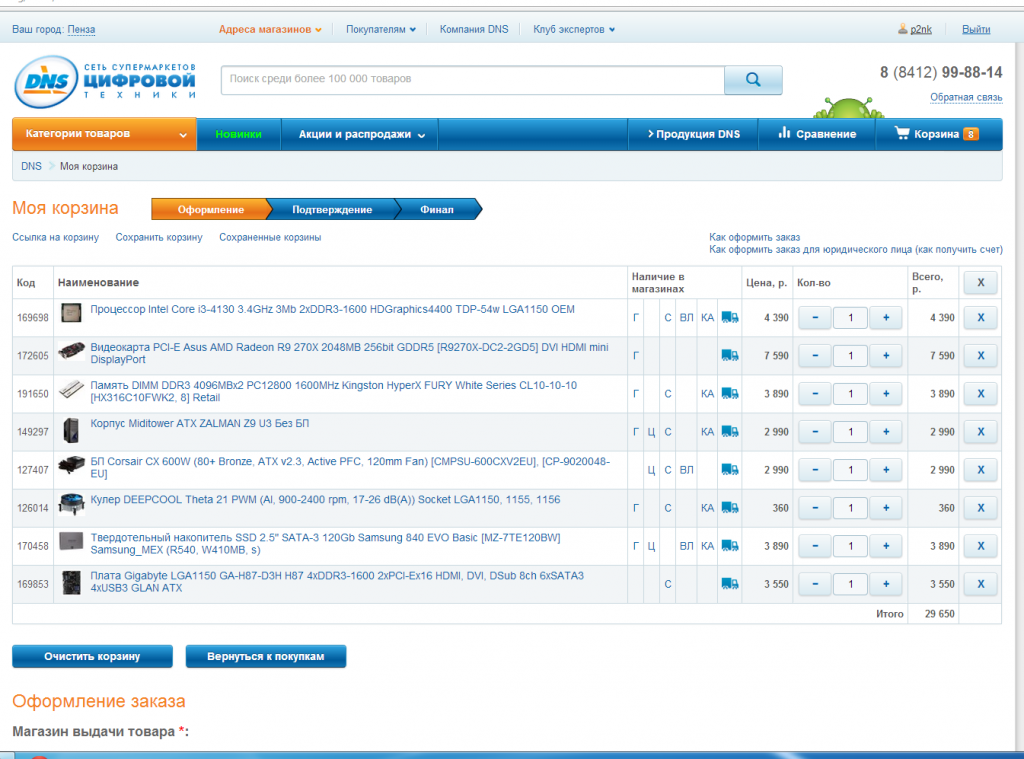Viewport: 1024px width, 759px height.
Task: Increase quantity of DEEPCOOL Theta cooler
Action: click(885, 508)
